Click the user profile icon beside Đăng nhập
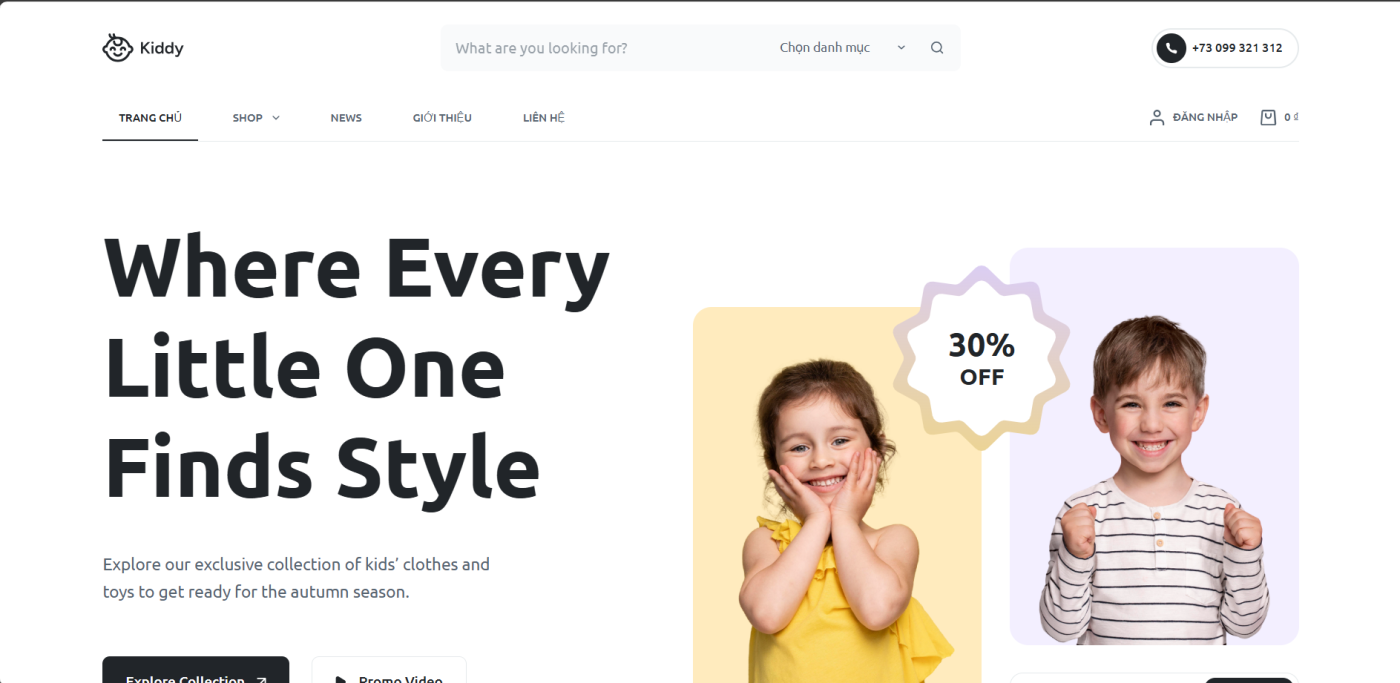 click(x=1157, y=117)
